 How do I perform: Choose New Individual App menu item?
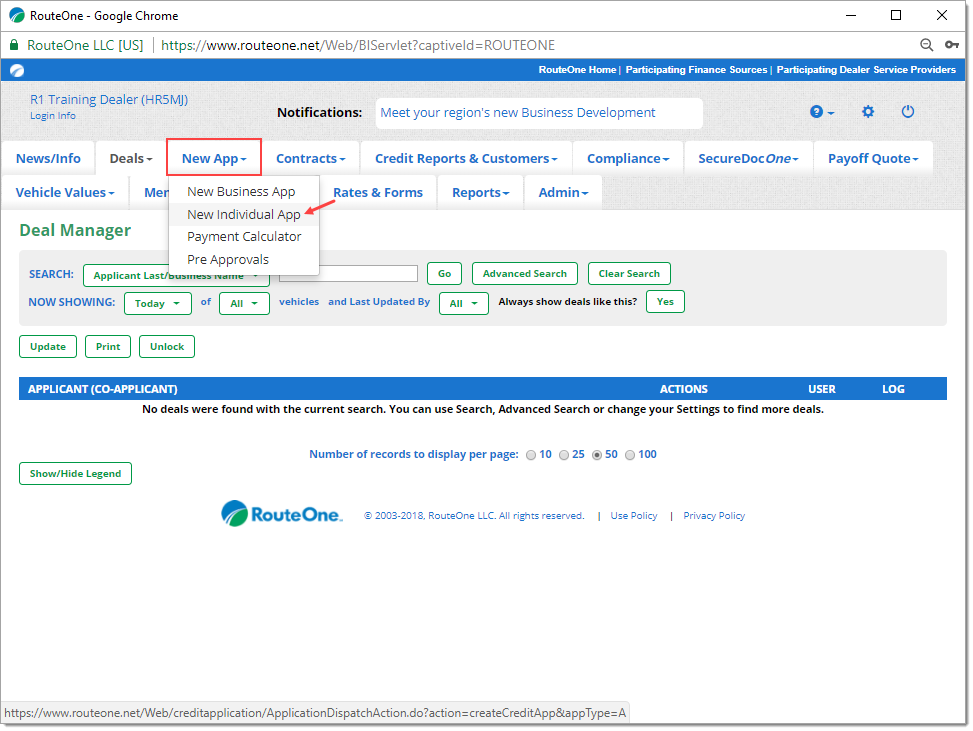point(243,215)
